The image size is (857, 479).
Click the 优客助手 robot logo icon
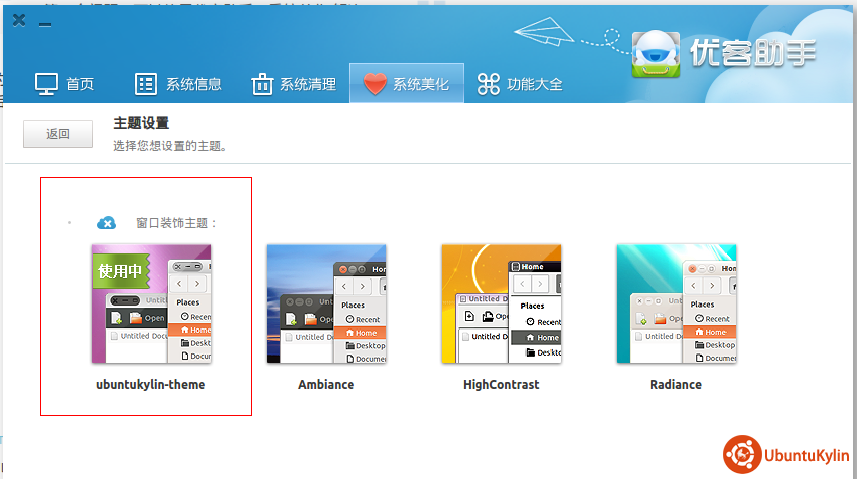[657, 53]
